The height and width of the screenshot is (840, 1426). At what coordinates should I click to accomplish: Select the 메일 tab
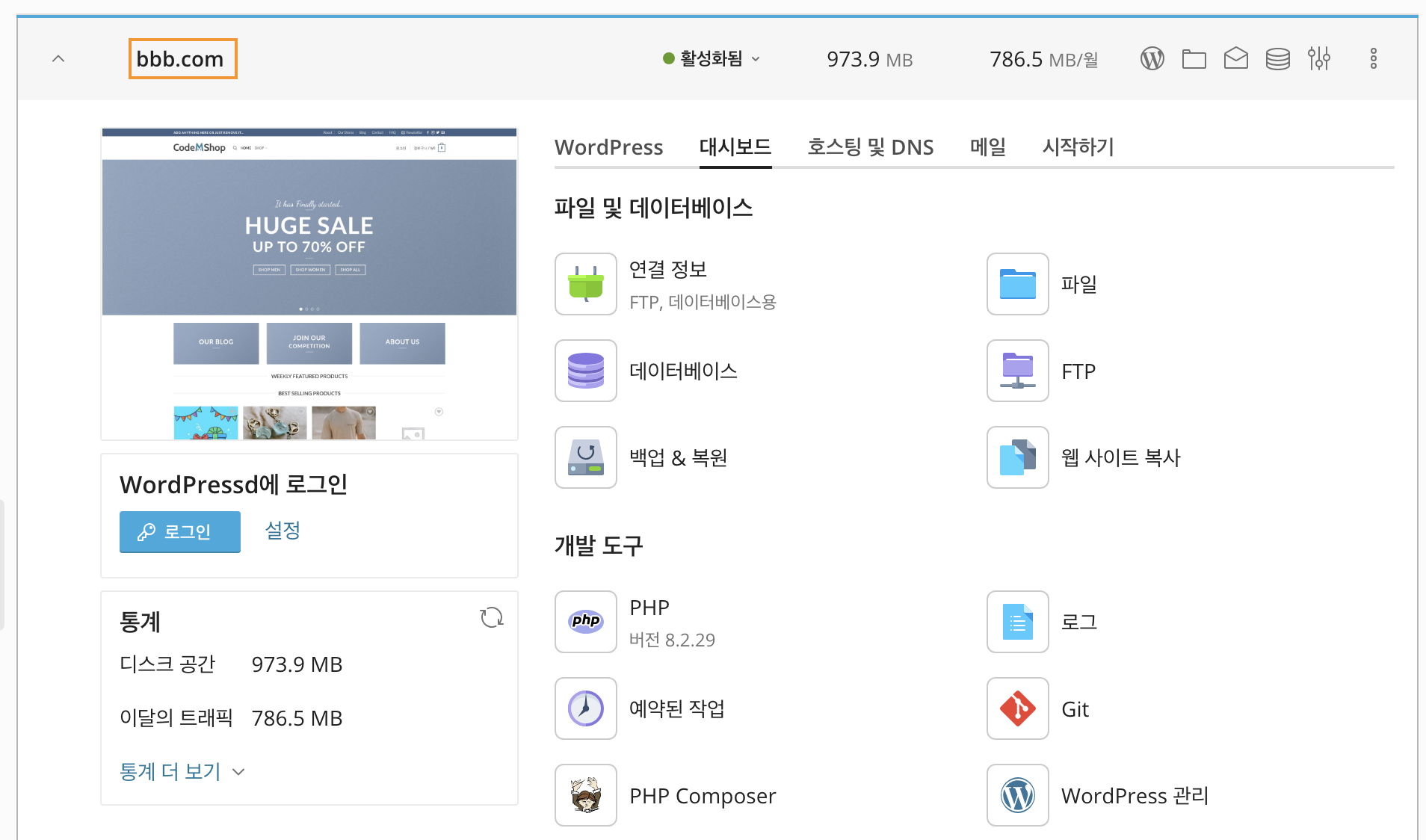click(x=987, y=147)
